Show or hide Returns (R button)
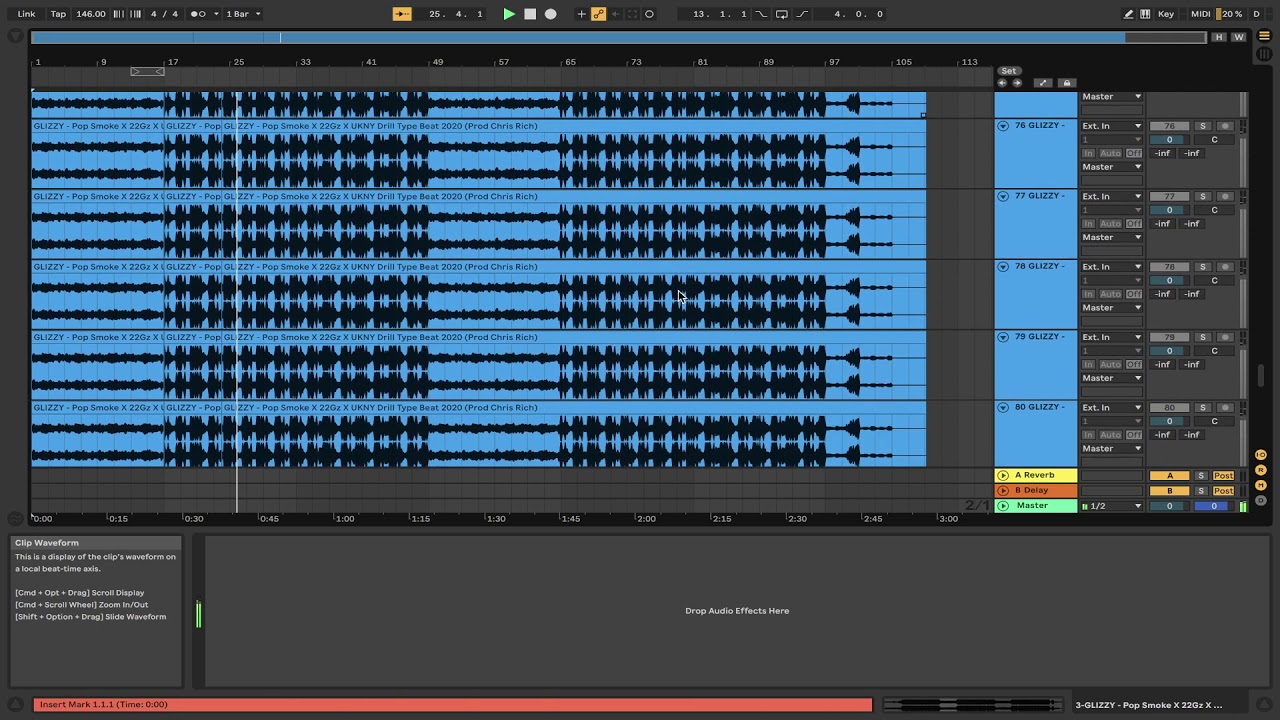 point(1261,470)
